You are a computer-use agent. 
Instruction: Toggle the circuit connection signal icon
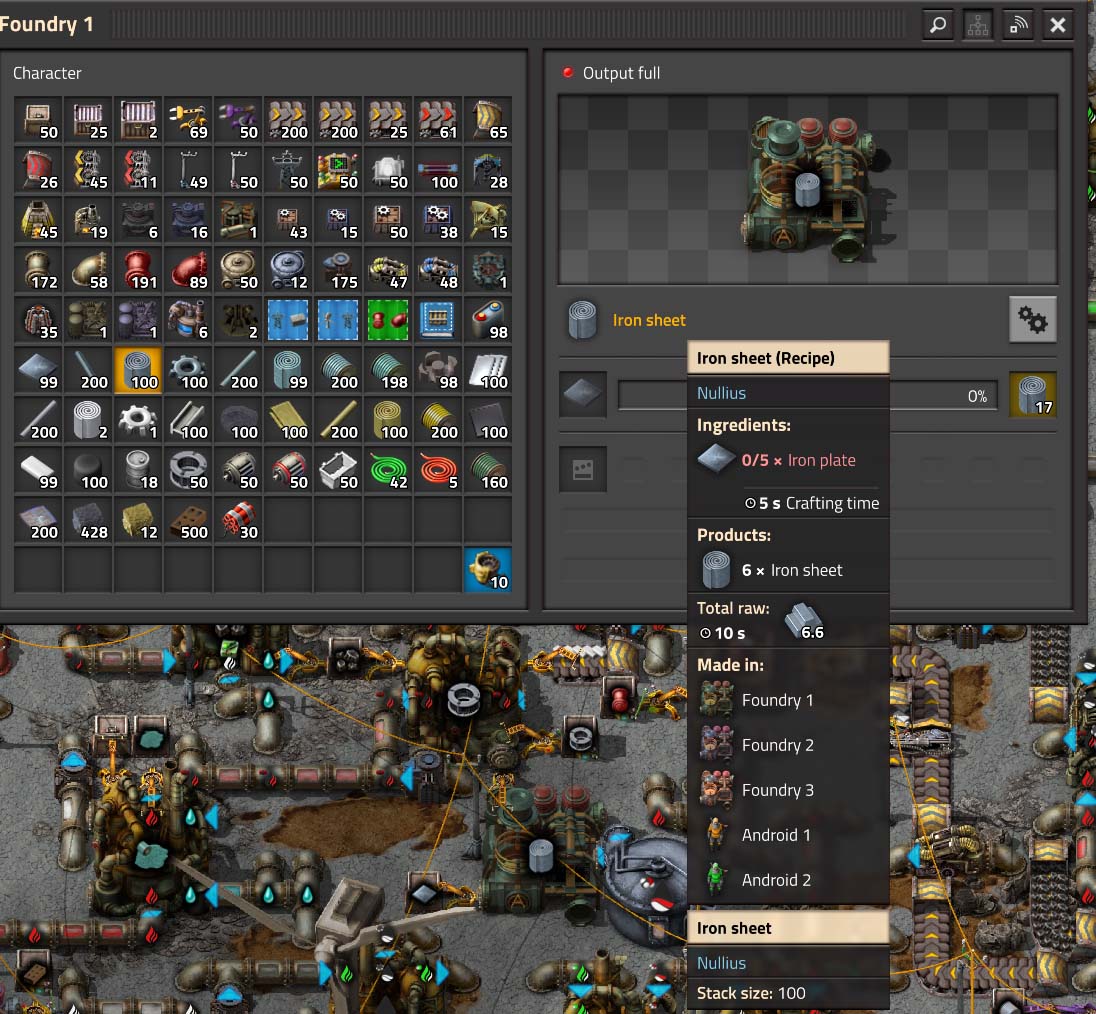(1018, 25)
